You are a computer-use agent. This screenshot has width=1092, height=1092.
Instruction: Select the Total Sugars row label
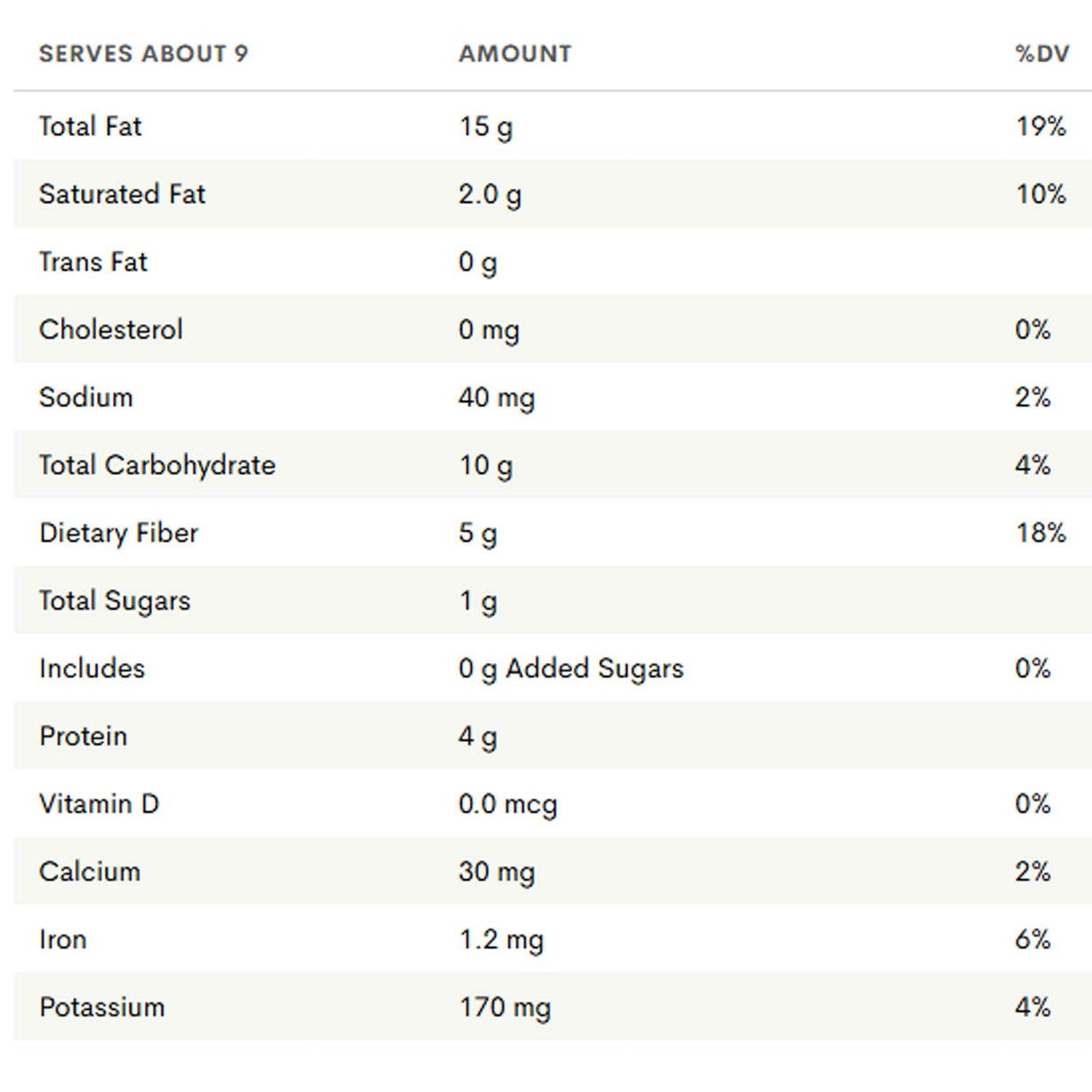coord(114,601)
